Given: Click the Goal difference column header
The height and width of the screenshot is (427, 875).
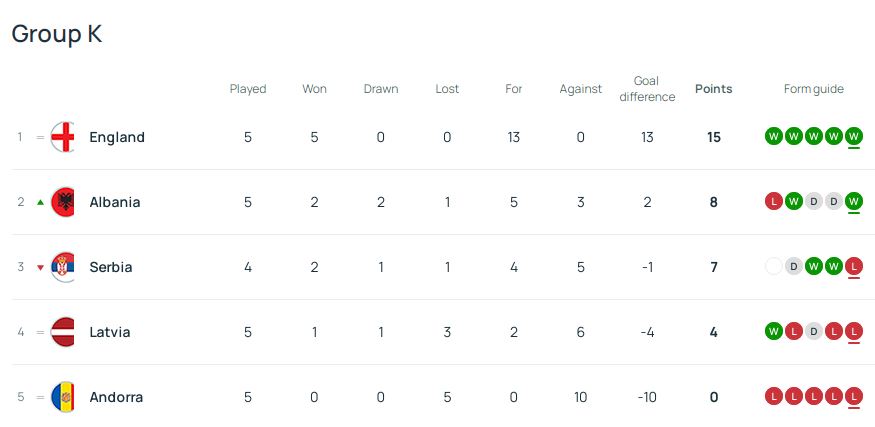Looking at the screenshot, I should (x=647, y=89).
